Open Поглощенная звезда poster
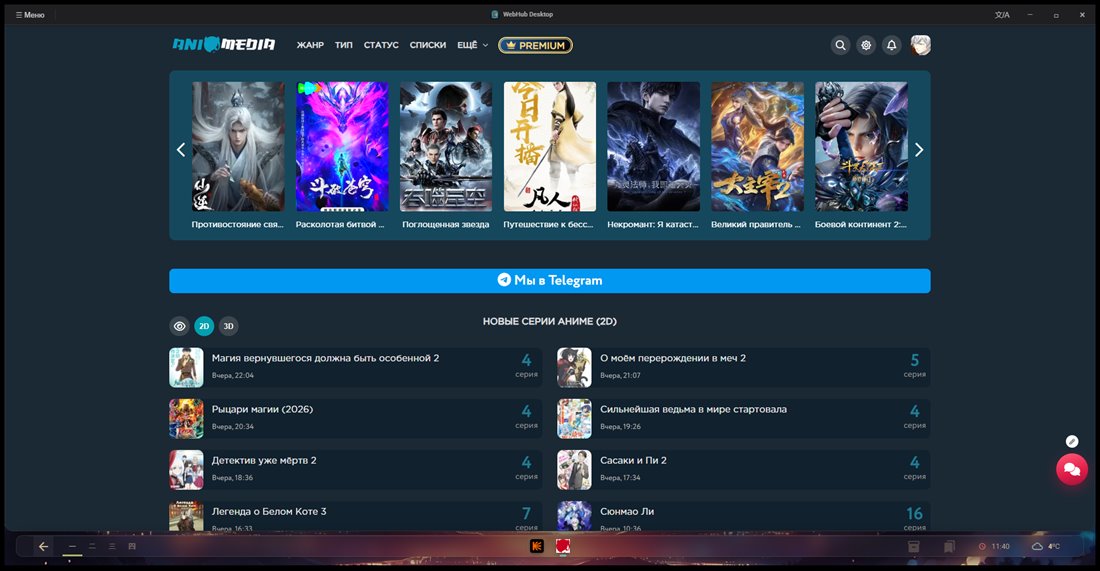Screen dimensions: 1100x571 pos(446,147)
